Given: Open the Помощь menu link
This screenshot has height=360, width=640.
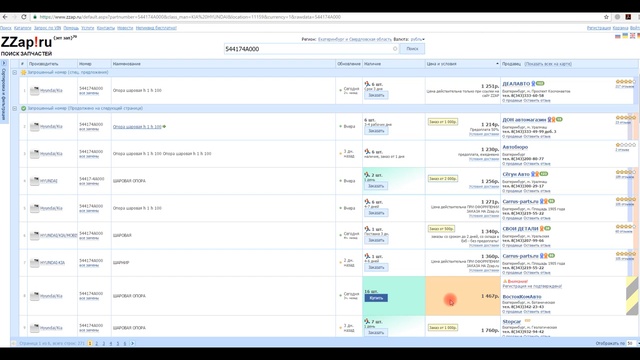Looking at the screenshot, I should pyautogui.click(x=71, y=28).
